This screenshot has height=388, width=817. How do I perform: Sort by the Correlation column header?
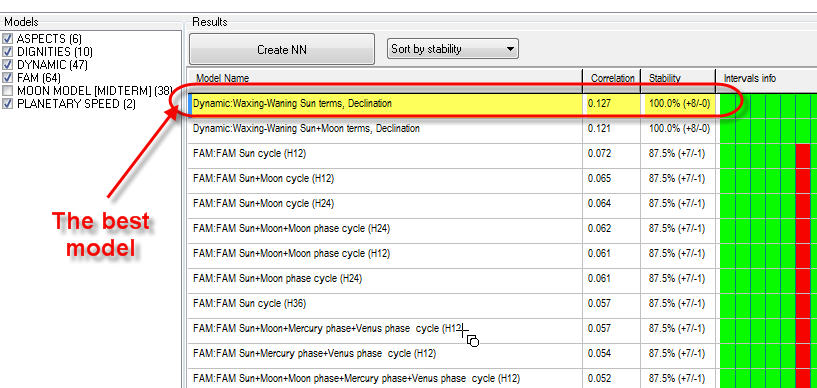(612, 78)
